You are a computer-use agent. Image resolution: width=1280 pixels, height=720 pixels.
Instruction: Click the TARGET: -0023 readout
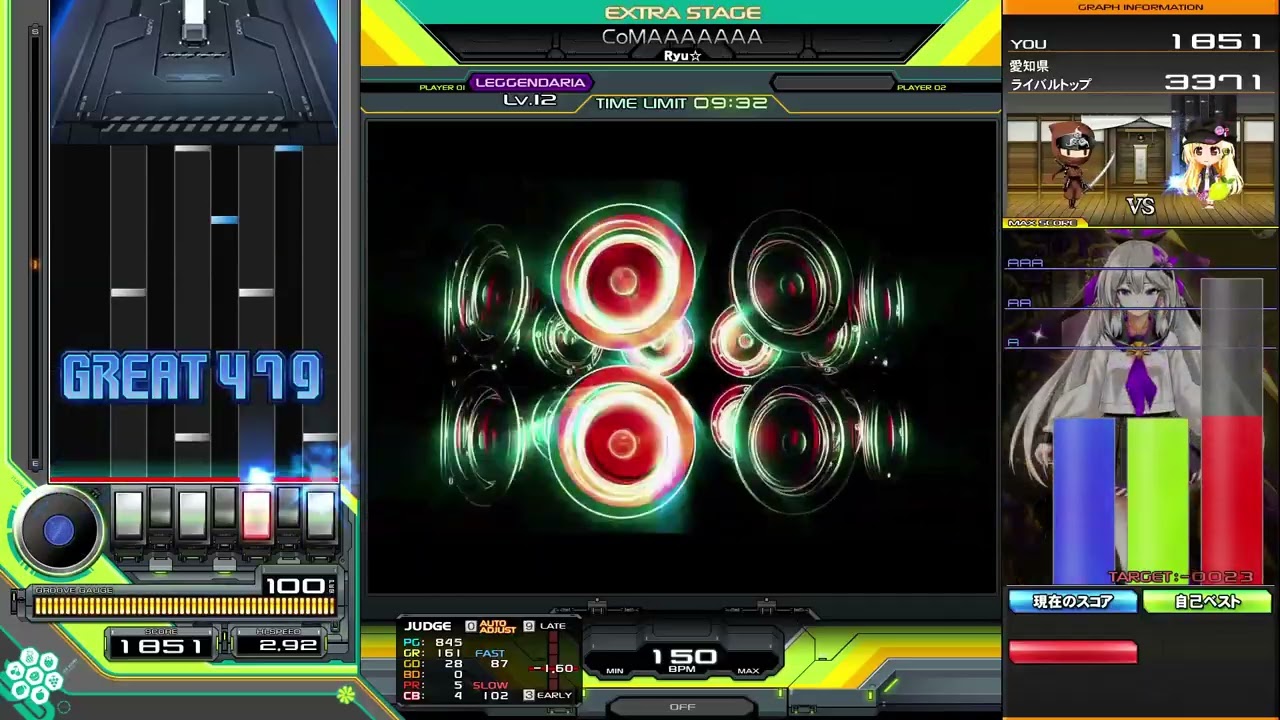[1180, 577]
